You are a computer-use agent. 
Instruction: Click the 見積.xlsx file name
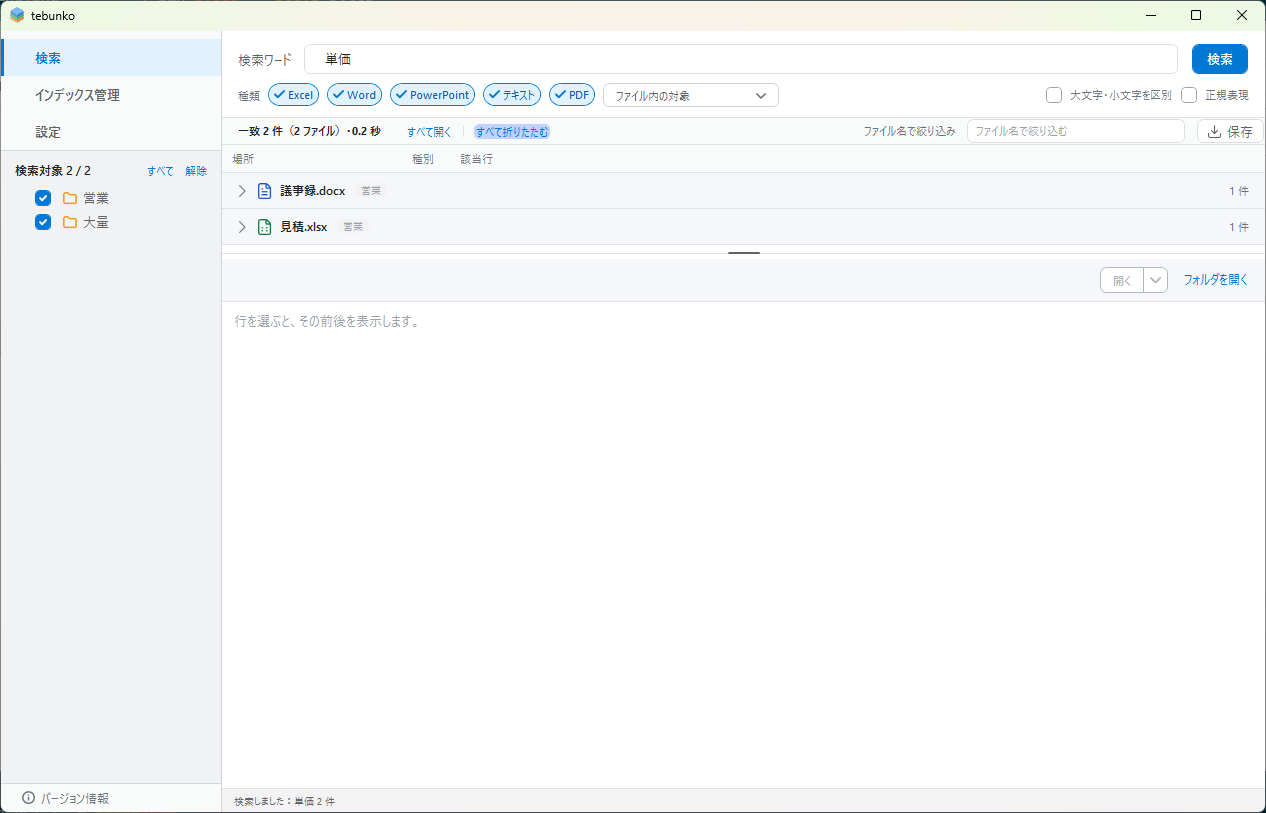click(304, 227)
